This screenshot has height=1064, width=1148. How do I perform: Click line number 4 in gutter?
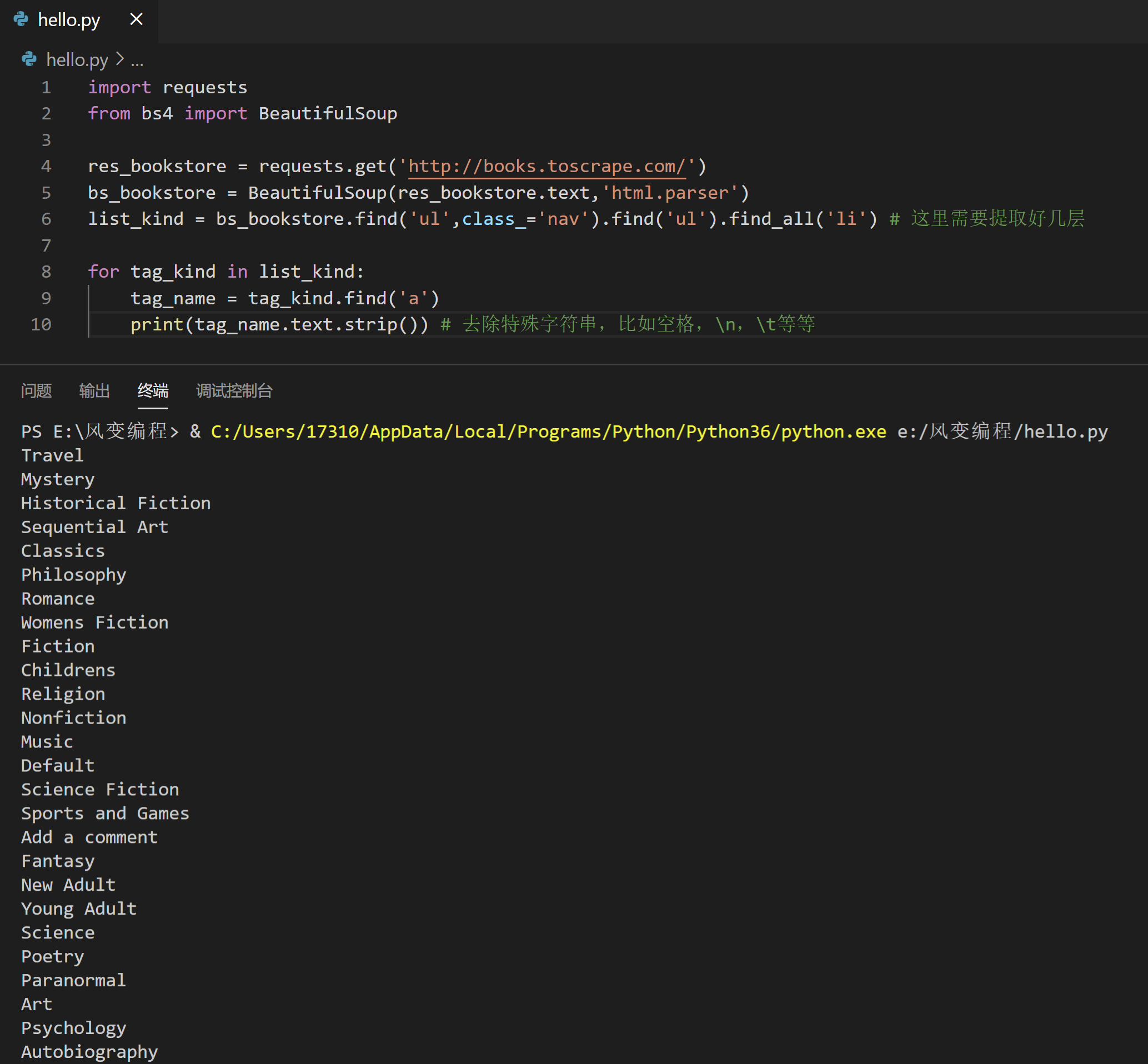pyautogui.click(x=46, y=167)
